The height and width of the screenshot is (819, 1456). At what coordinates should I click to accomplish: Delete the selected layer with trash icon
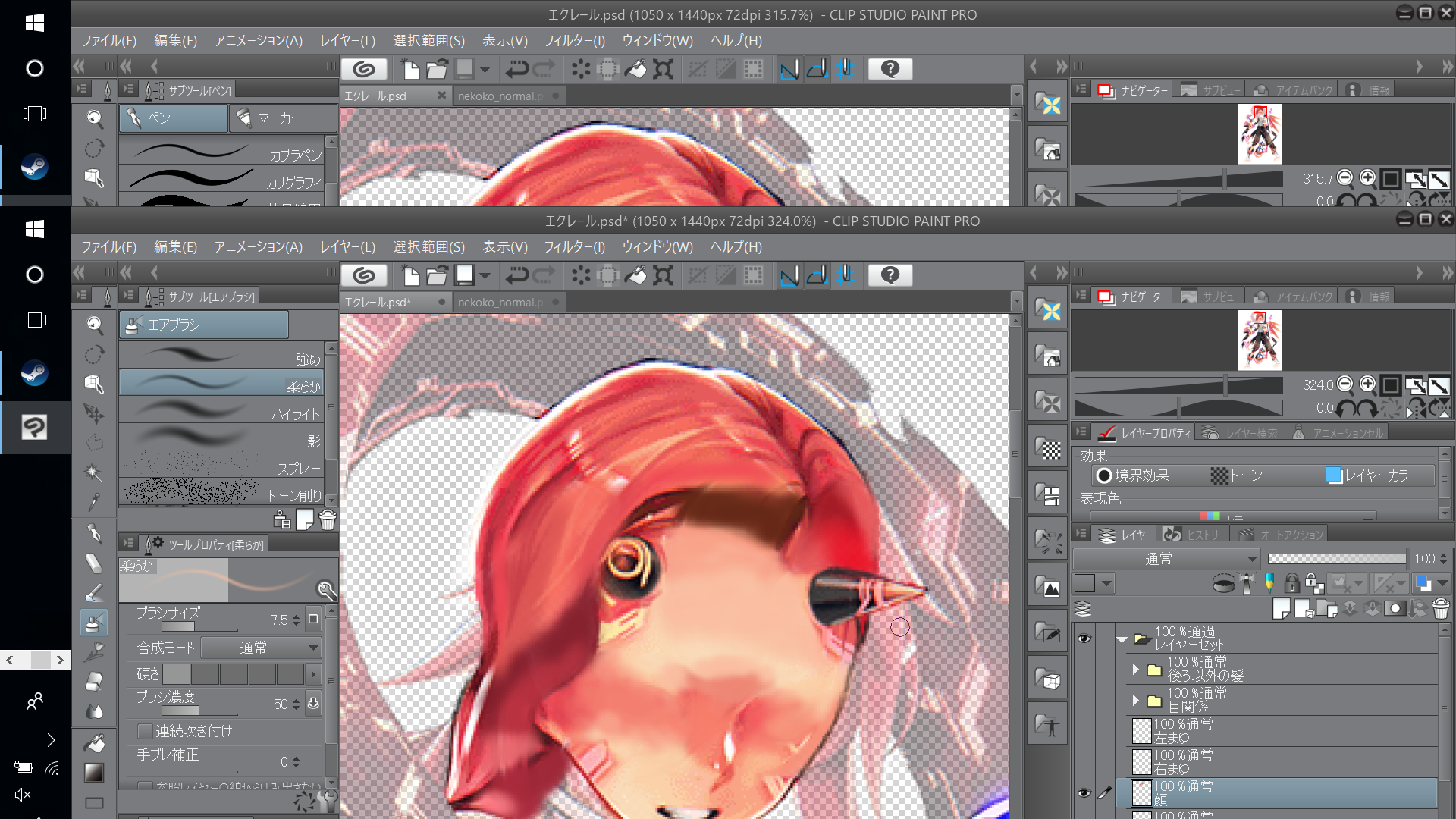1441,609
